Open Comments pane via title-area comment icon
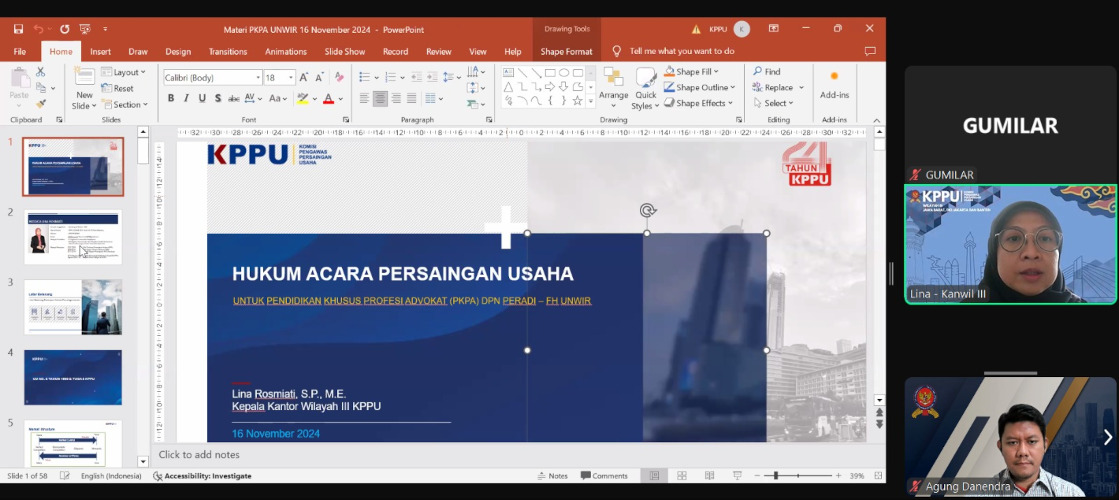Image resolution: width=1119 pixels, height=500 pixels. pos(870,51)
